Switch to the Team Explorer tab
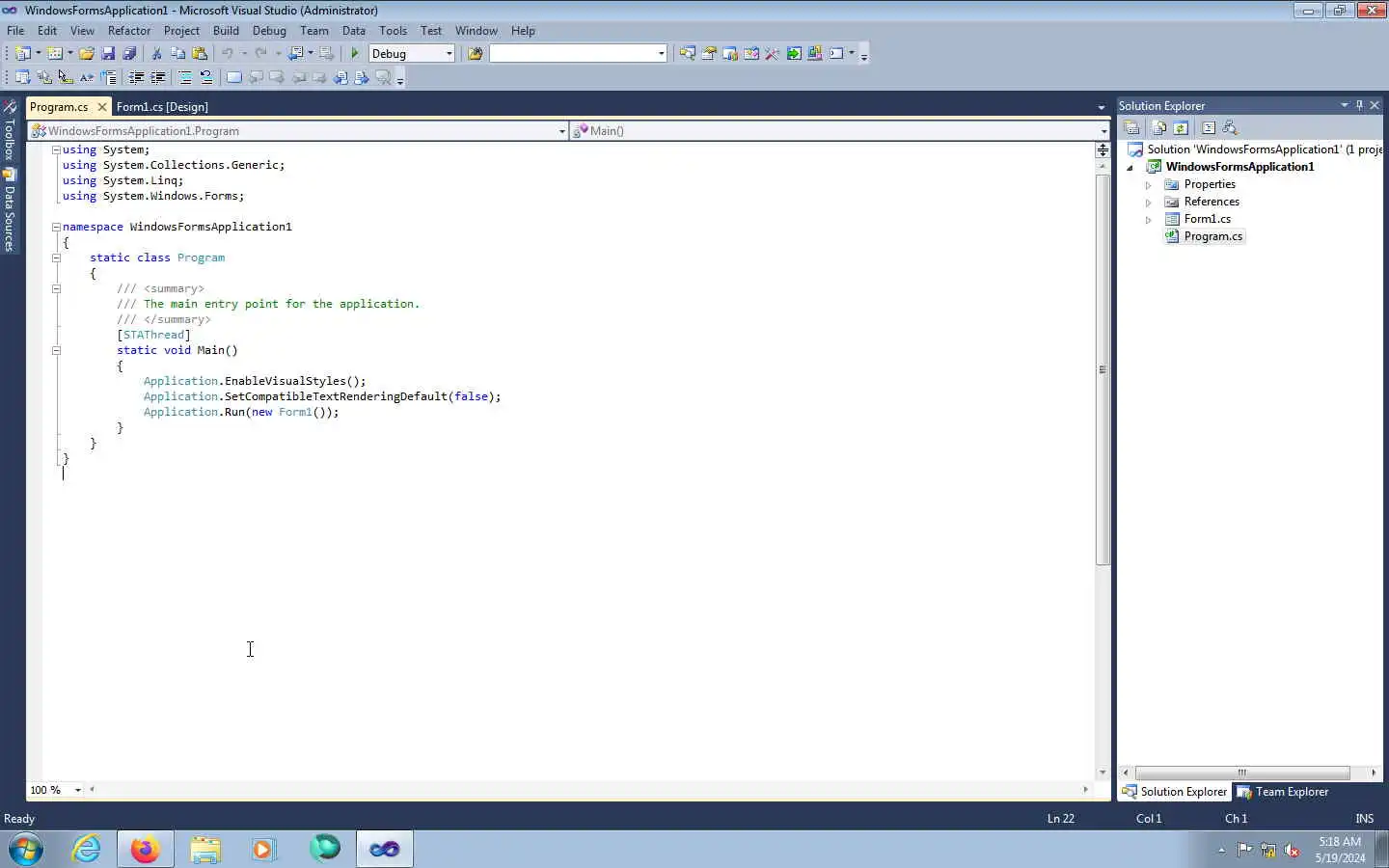The width and height of the screenshot is (1389, 868). [x=1283, y=792]
